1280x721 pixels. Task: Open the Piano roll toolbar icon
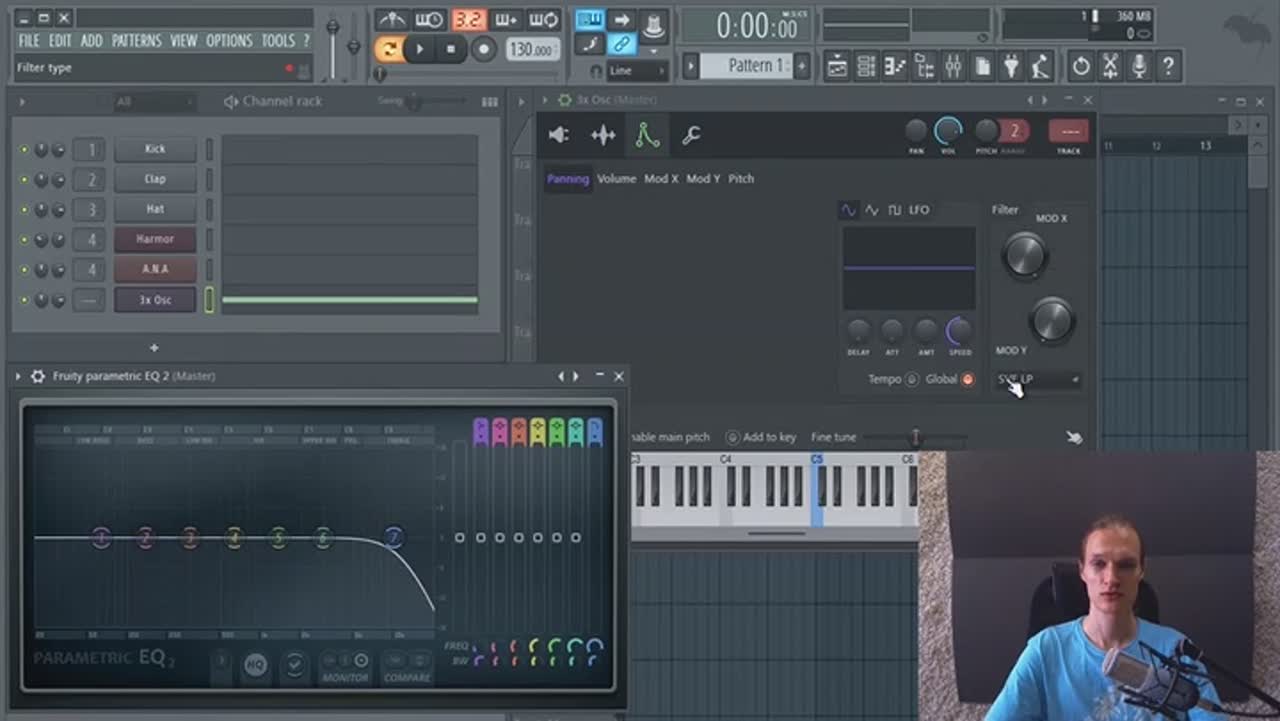click(895, 67)
